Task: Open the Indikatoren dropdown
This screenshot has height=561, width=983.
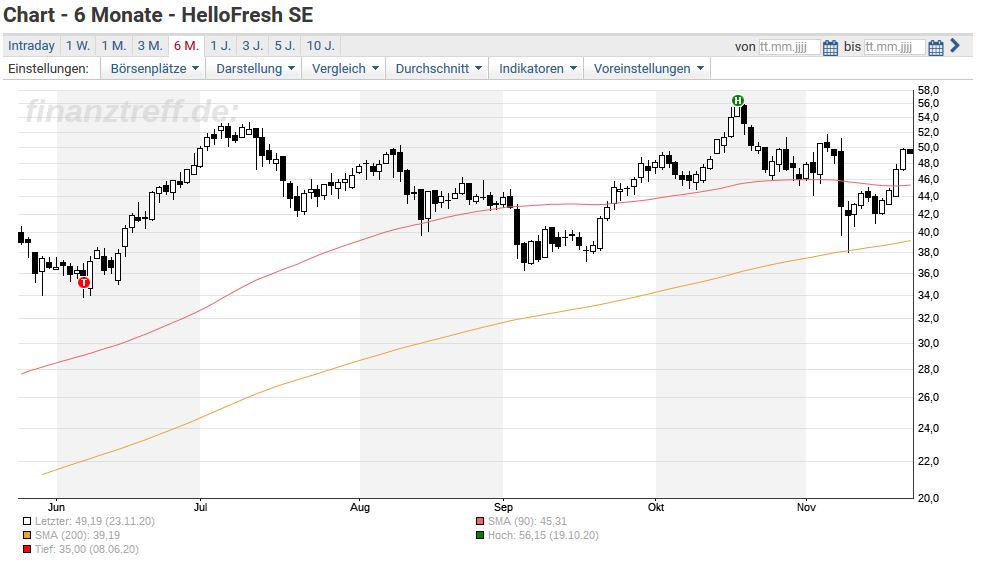Action: [537, 69]
